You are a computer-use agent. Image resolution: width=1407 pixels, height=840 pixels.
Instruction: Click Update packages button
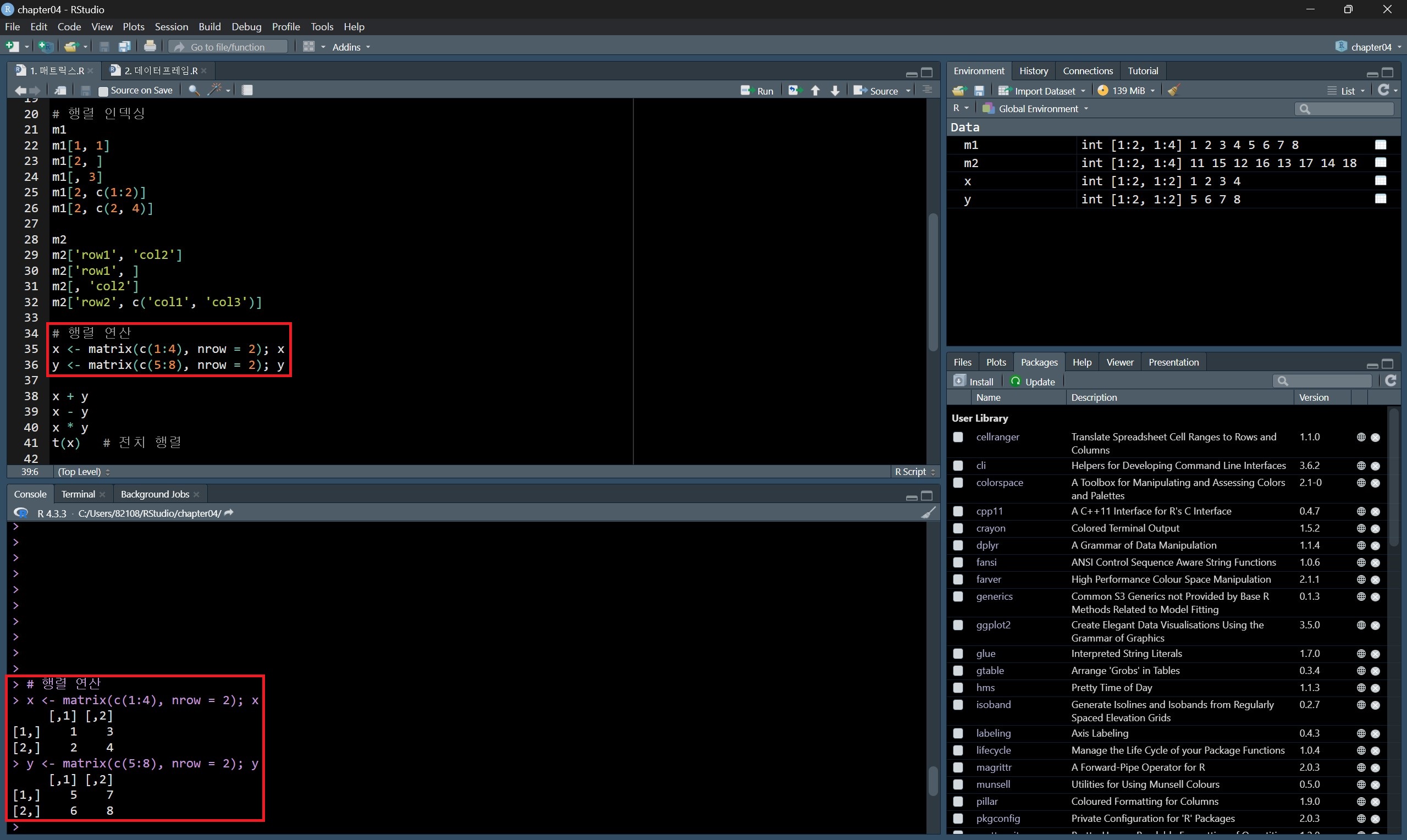click(x=1033, y=382)
